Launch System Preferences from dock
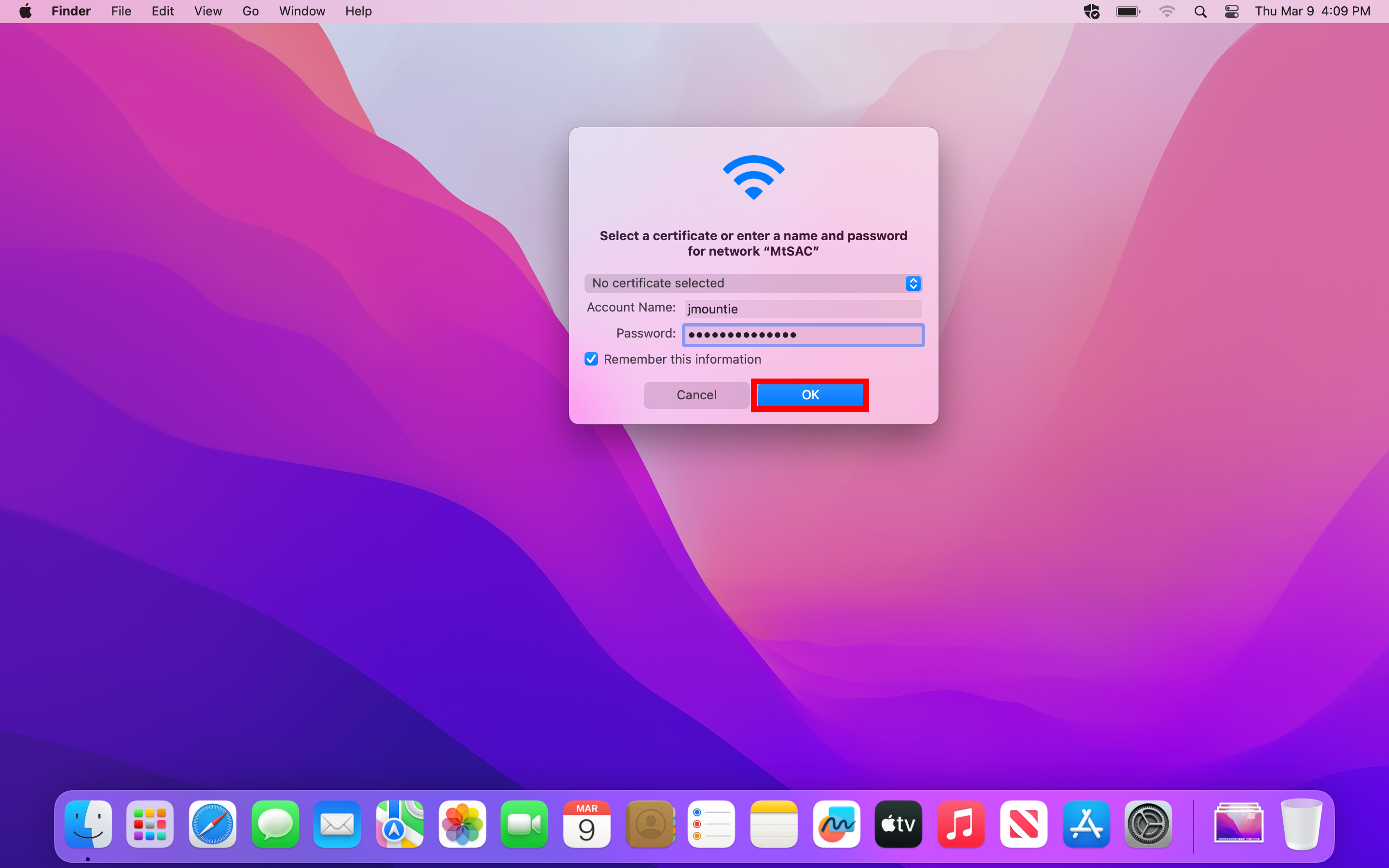 tap(1148, 824)
